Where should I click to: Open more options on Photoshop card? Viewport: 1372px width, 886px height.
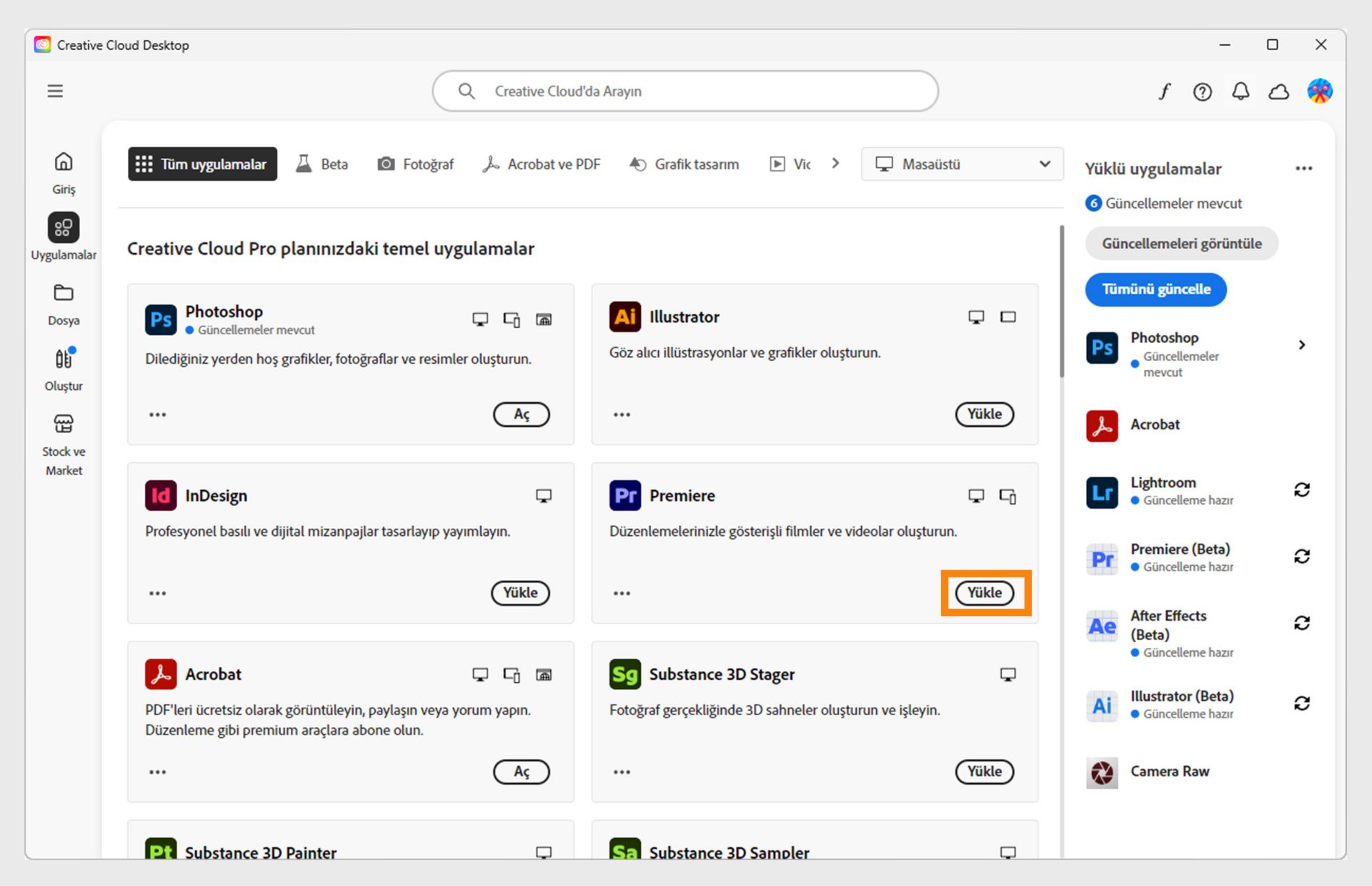click(157, 414)
